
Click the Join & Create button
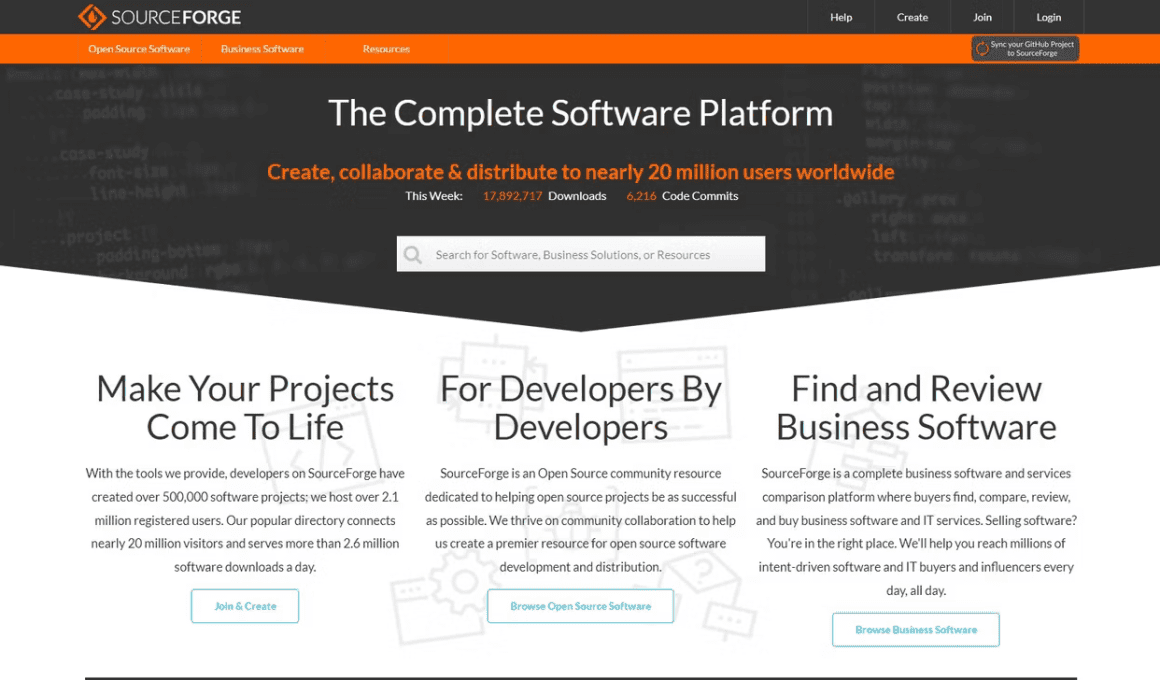coord(245,606)
